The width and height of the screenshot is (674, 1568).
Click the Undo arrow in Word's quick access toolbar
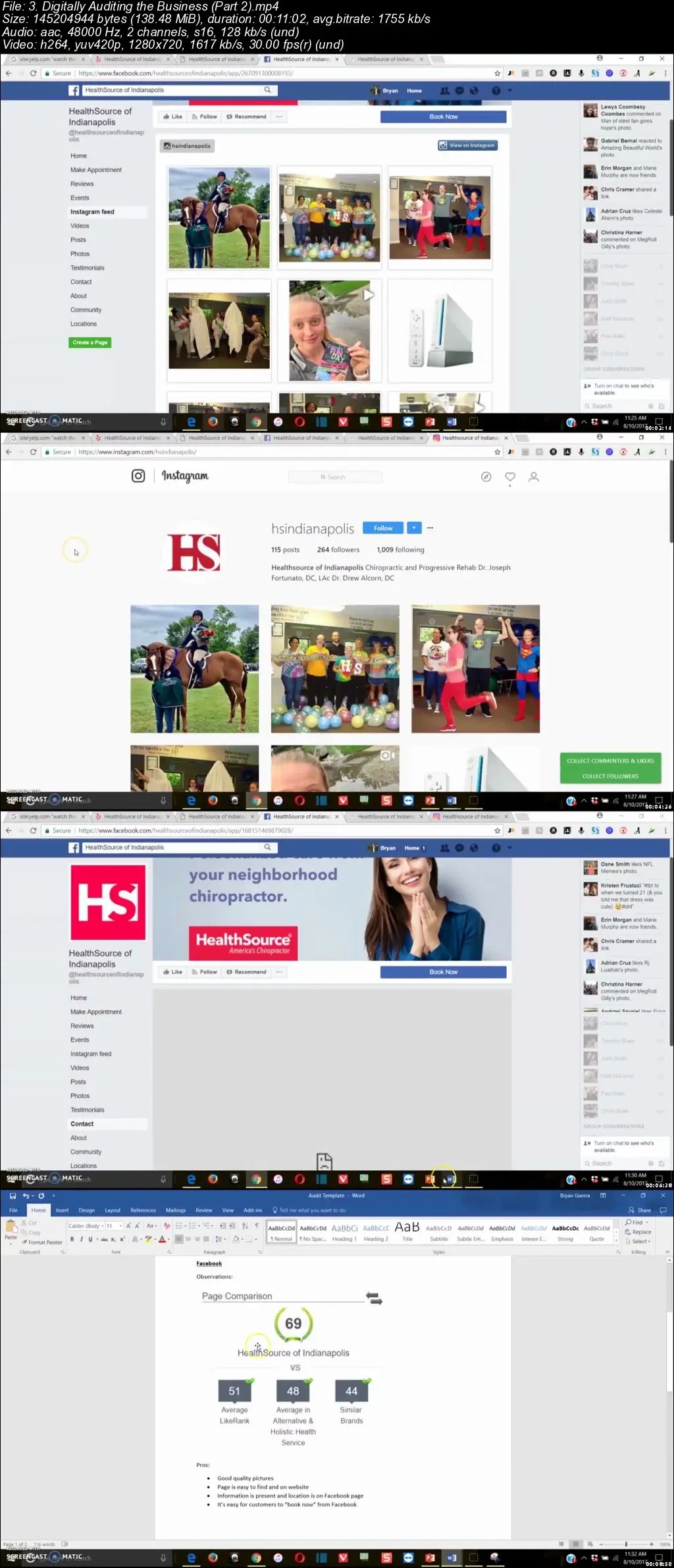coord(26,1196)
